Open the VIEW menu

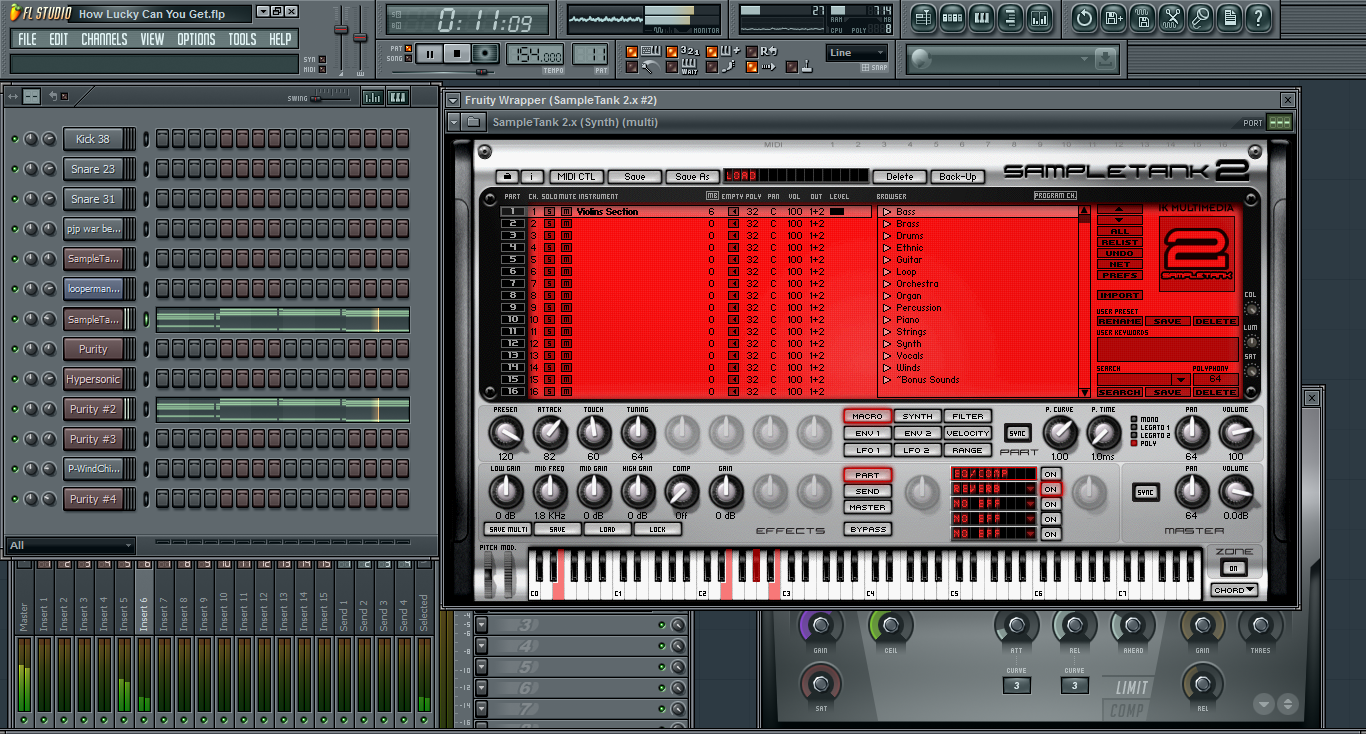click(152, 39)
